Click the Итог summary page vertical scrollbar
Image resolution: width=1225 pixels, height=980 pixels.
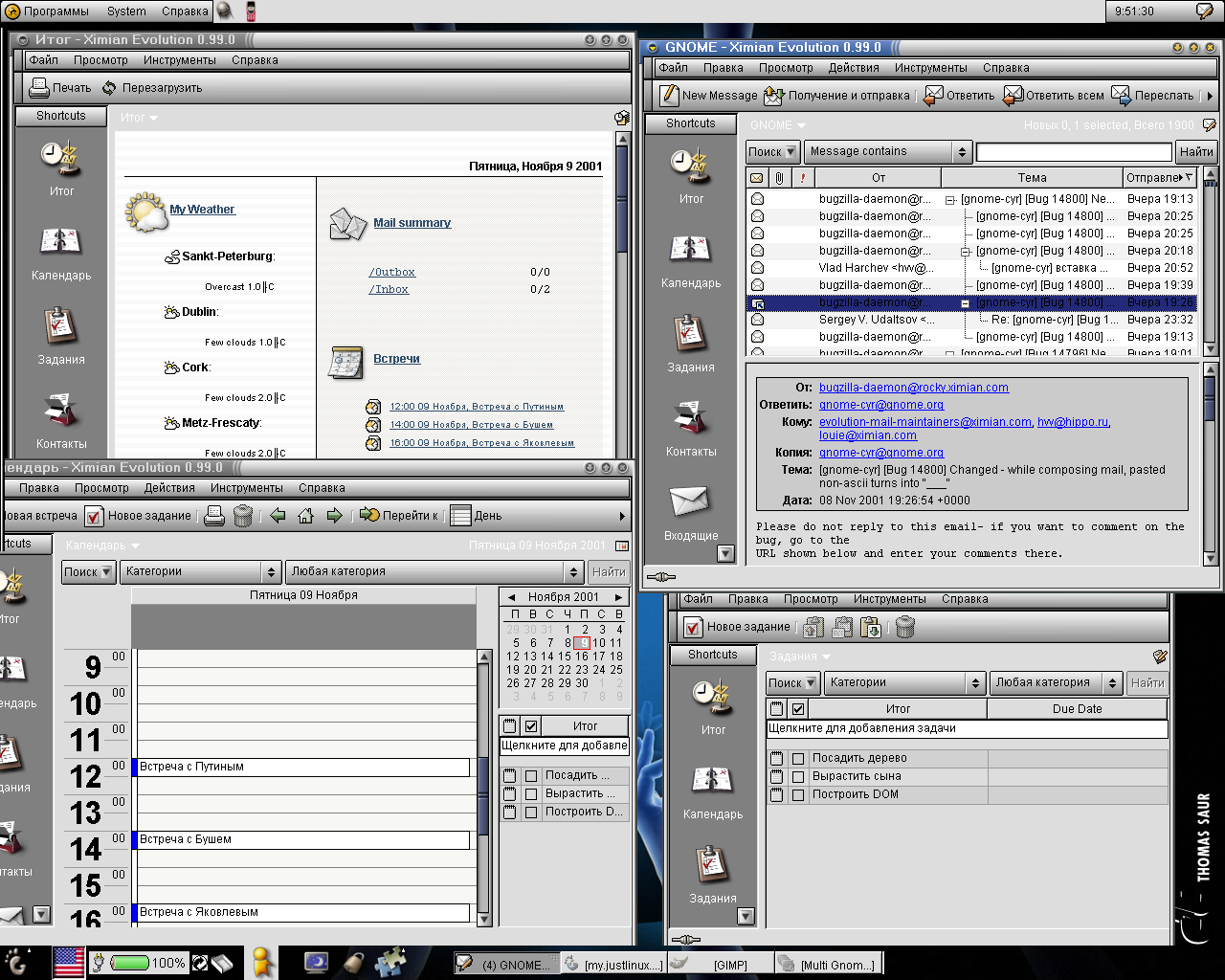[622, 294]
